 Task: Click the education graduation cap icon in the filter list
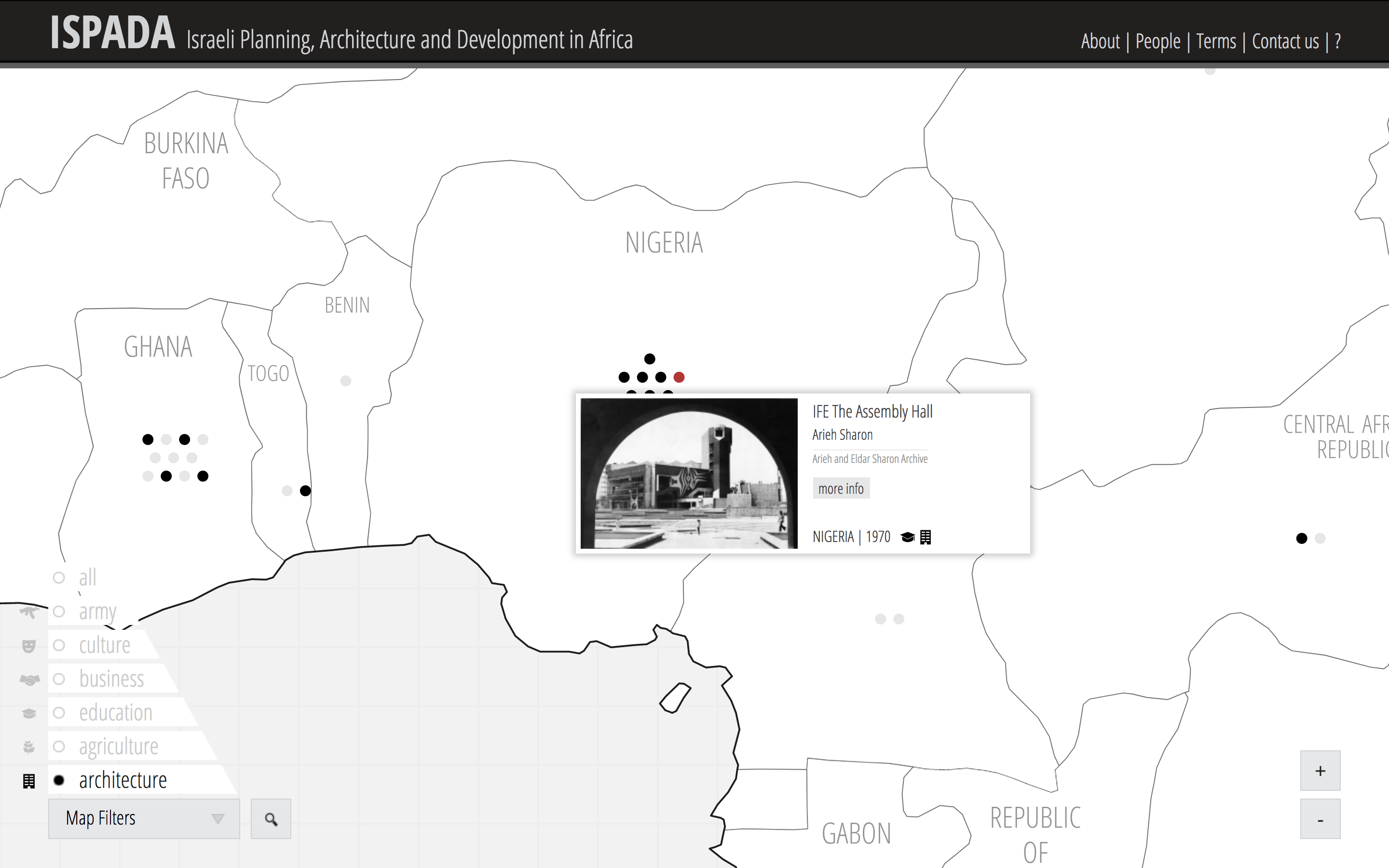(x=29, y=714)
